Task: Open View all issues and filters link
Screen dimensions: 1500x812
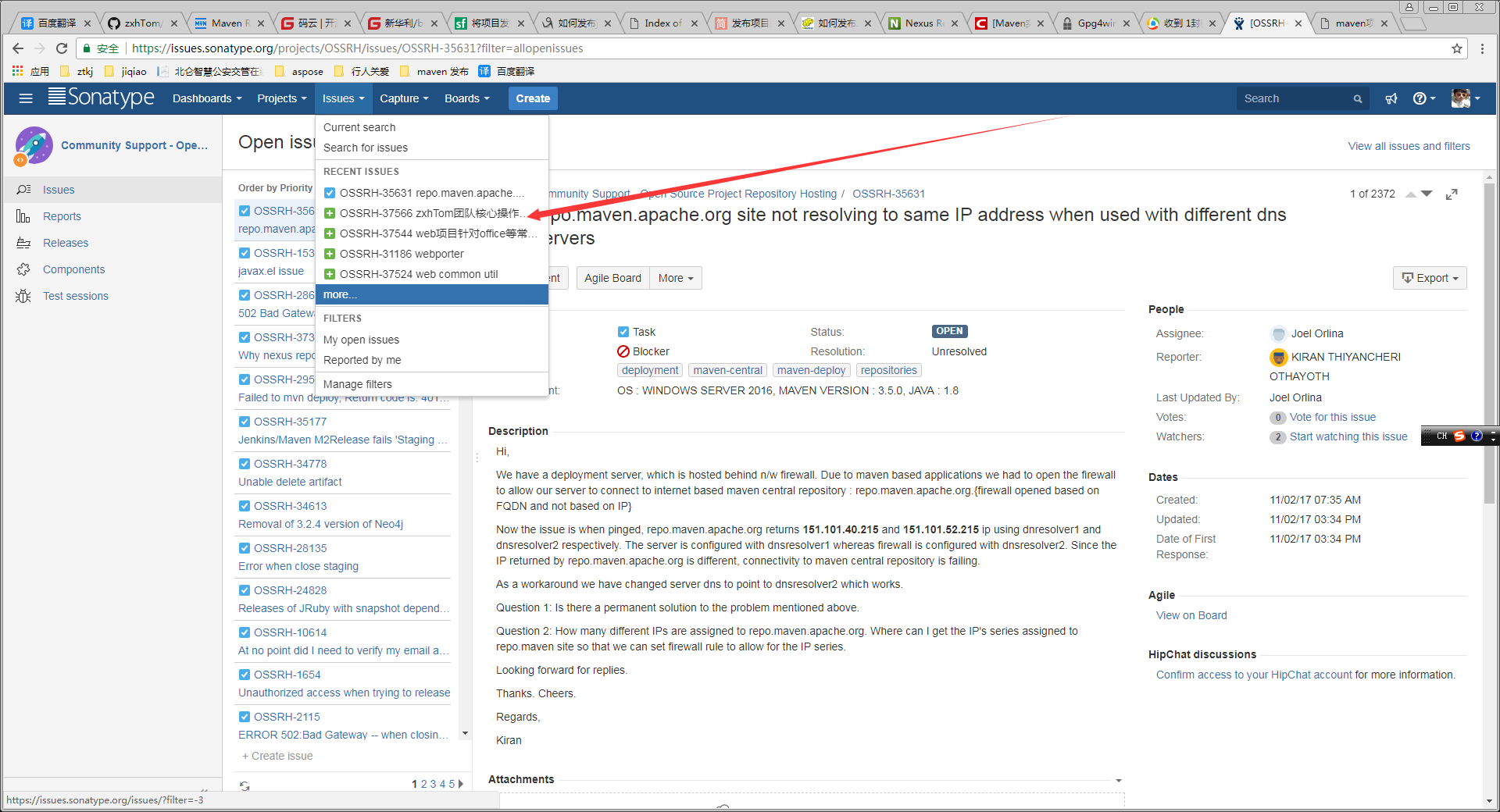Action: tap(1409, 146)
